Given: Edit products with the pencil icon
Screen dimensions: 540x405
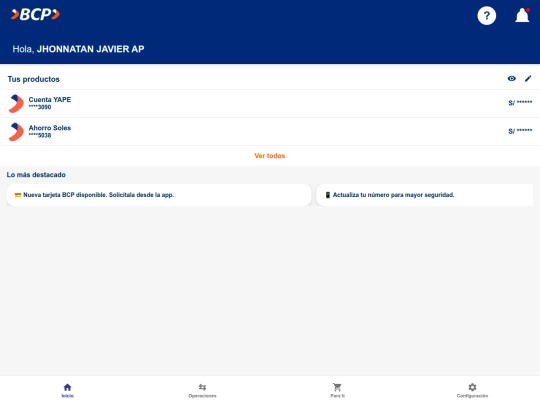Looking at the screenshot, I should (528, 79).
